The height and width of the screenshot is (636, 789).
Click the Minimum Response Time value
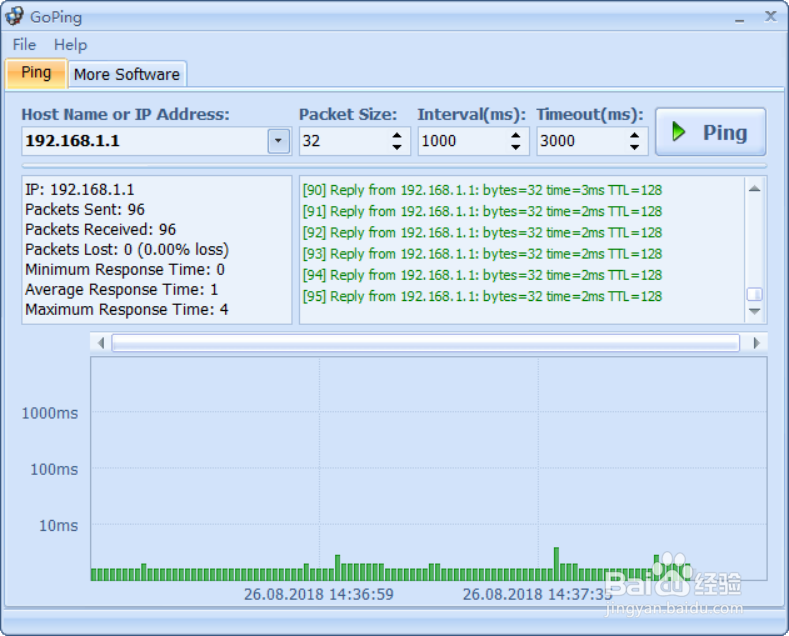click(125, 270)
